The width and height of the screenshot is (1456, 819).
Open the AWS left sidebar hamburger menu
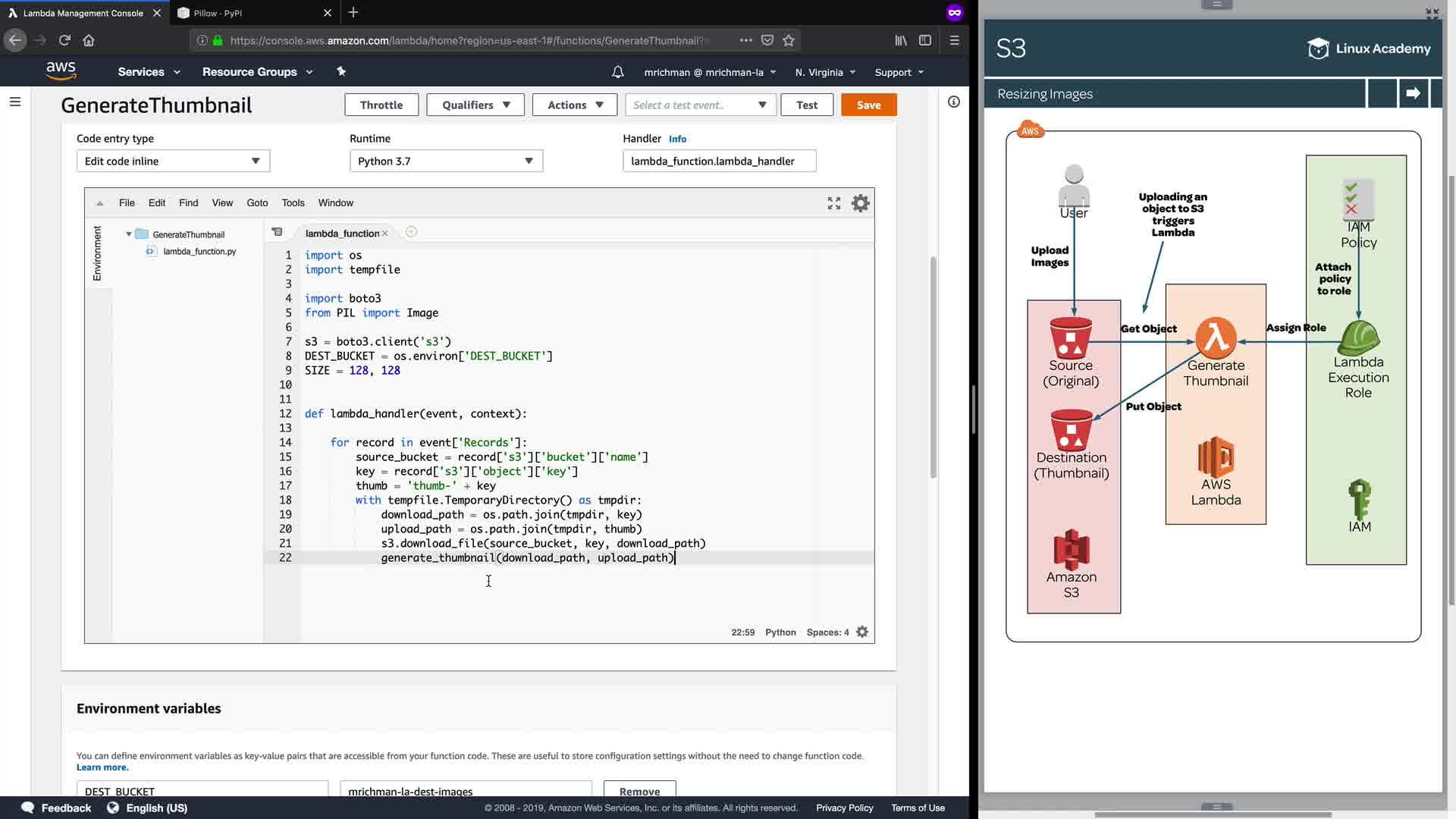click(15, 102)
